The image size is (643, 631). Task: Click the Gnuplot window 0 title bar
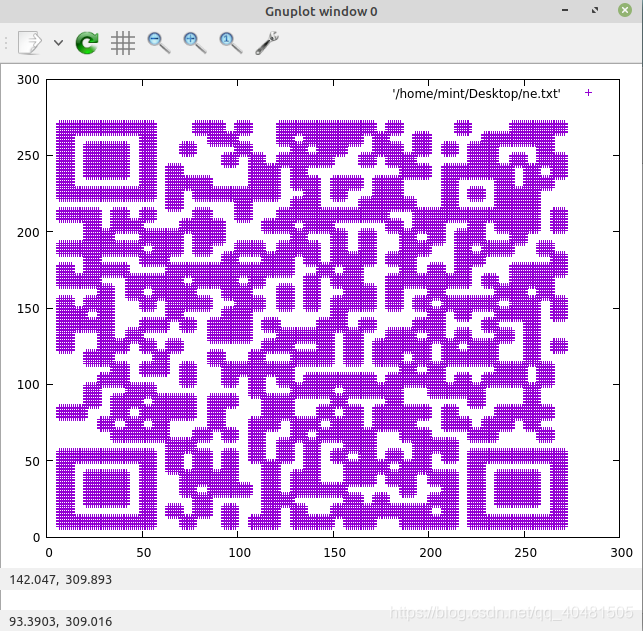321,11
